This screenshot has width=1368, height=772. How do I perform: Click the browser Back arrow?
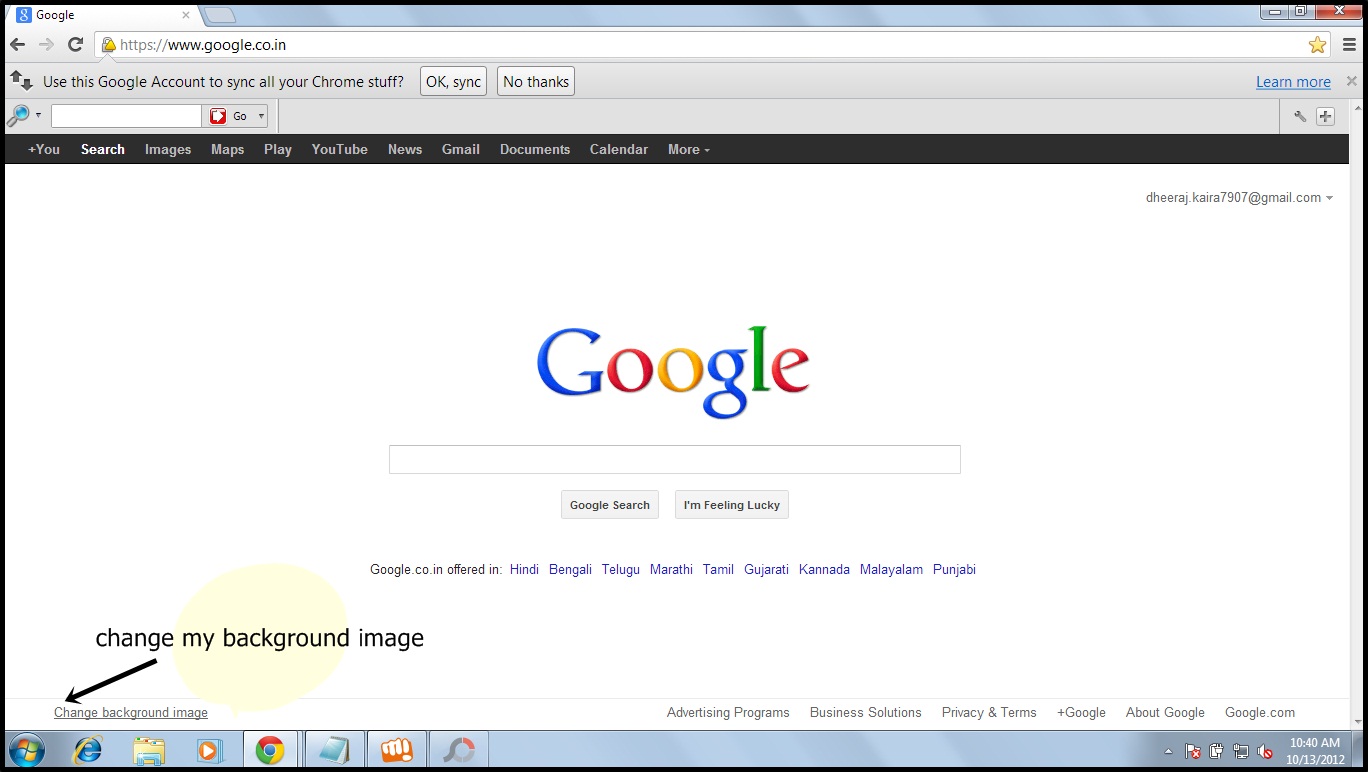coord(17,45)
